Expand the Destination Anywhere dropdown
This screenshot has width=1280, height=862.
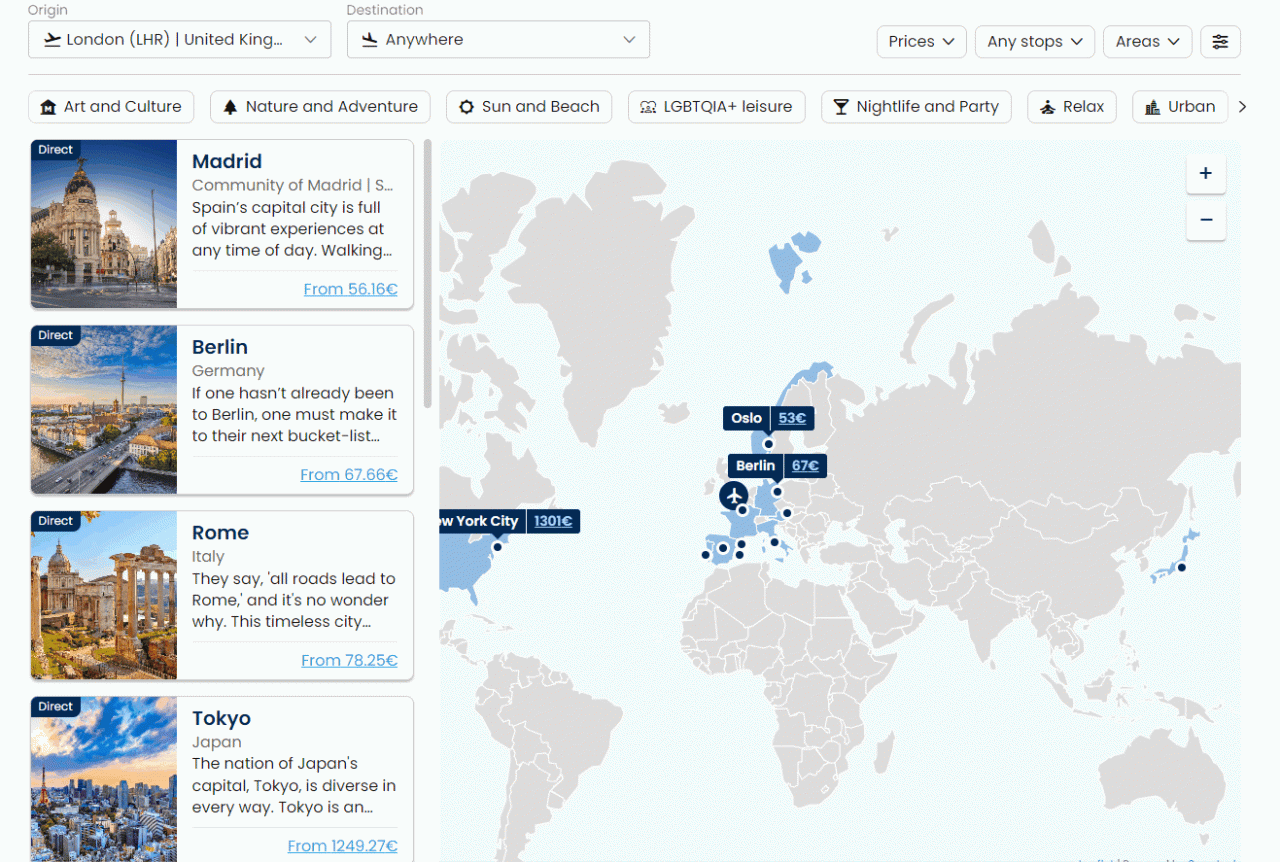click(x=498, y=40)
